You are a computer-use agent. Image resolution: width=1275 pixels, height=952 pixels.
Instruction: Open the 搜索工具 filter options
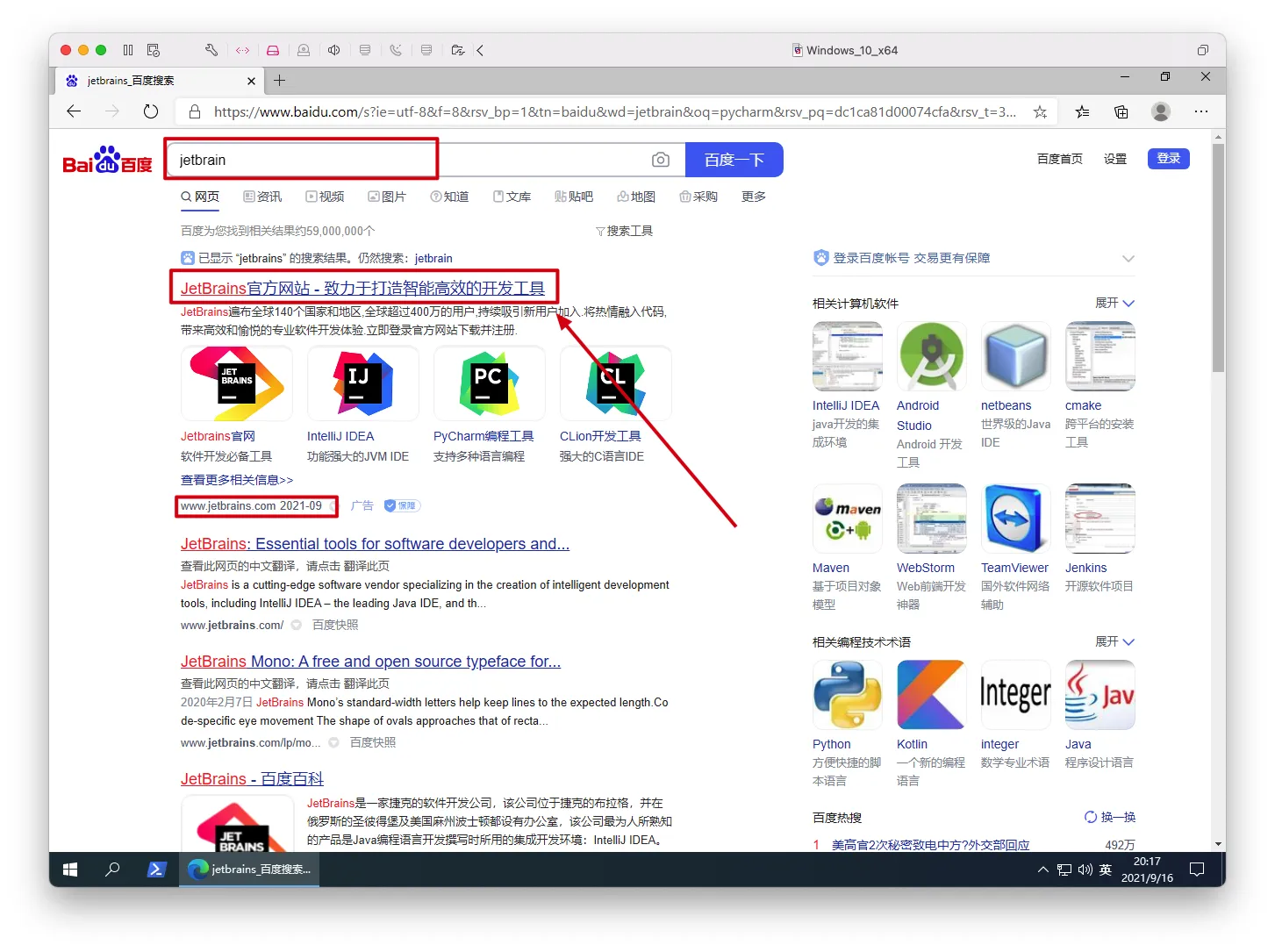[624, 231]
